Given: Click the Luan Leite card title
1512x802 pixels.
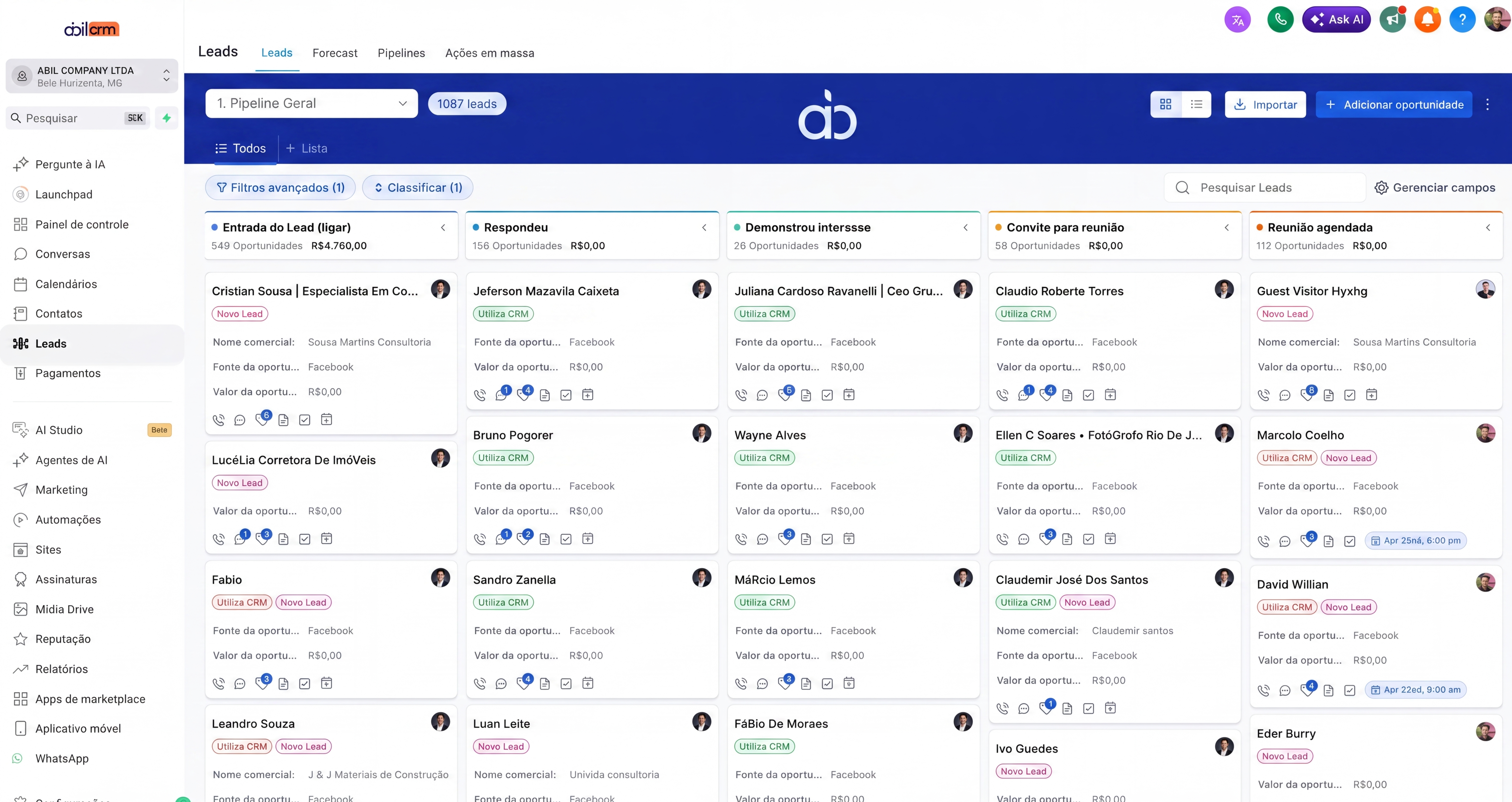Looking at the screenshot, I should (x=501, y=724).
